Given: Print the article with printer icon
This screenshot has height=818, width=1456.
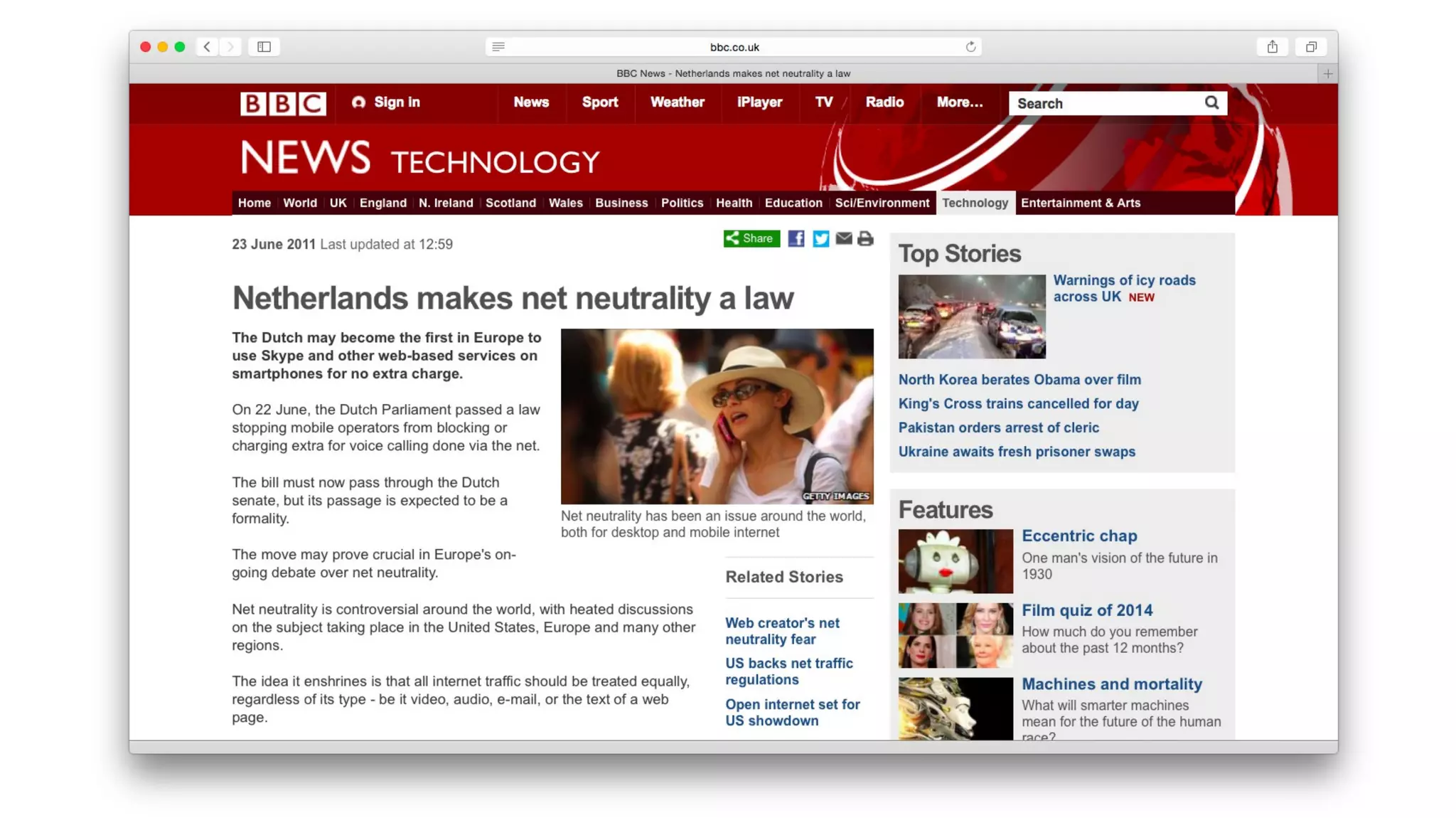Looking at the screenshot, I should pos(865,239).
